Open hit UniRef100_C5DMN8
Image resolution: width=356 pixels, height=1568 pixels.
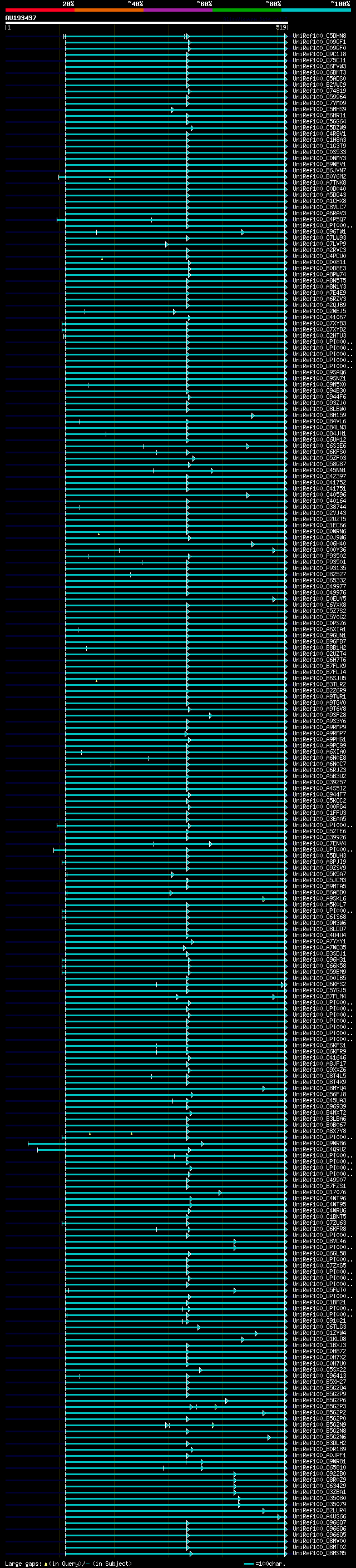[319, 36]
